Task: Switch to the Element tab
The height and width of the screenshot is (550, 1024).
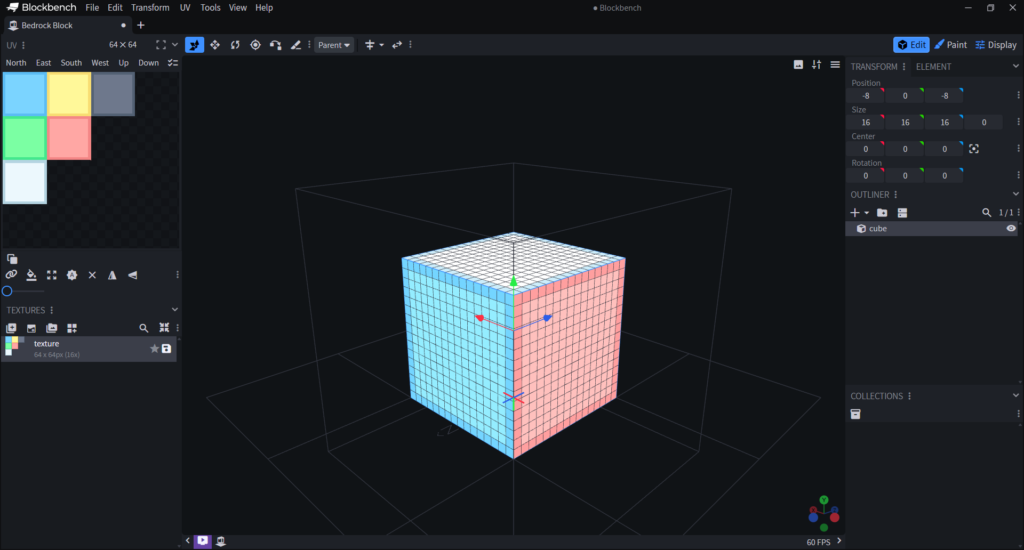Action: pos(933,67)
